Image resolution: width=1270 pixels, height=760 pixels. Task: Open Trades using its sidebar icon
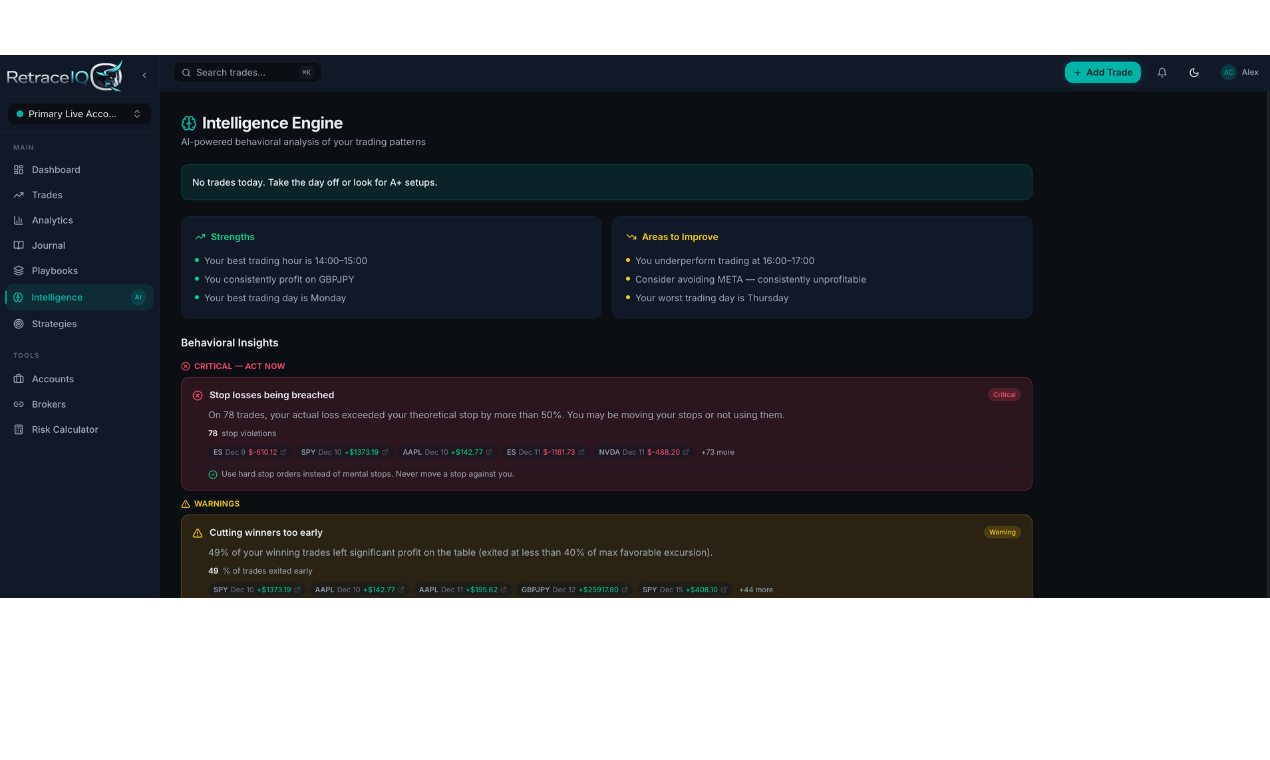19,195
